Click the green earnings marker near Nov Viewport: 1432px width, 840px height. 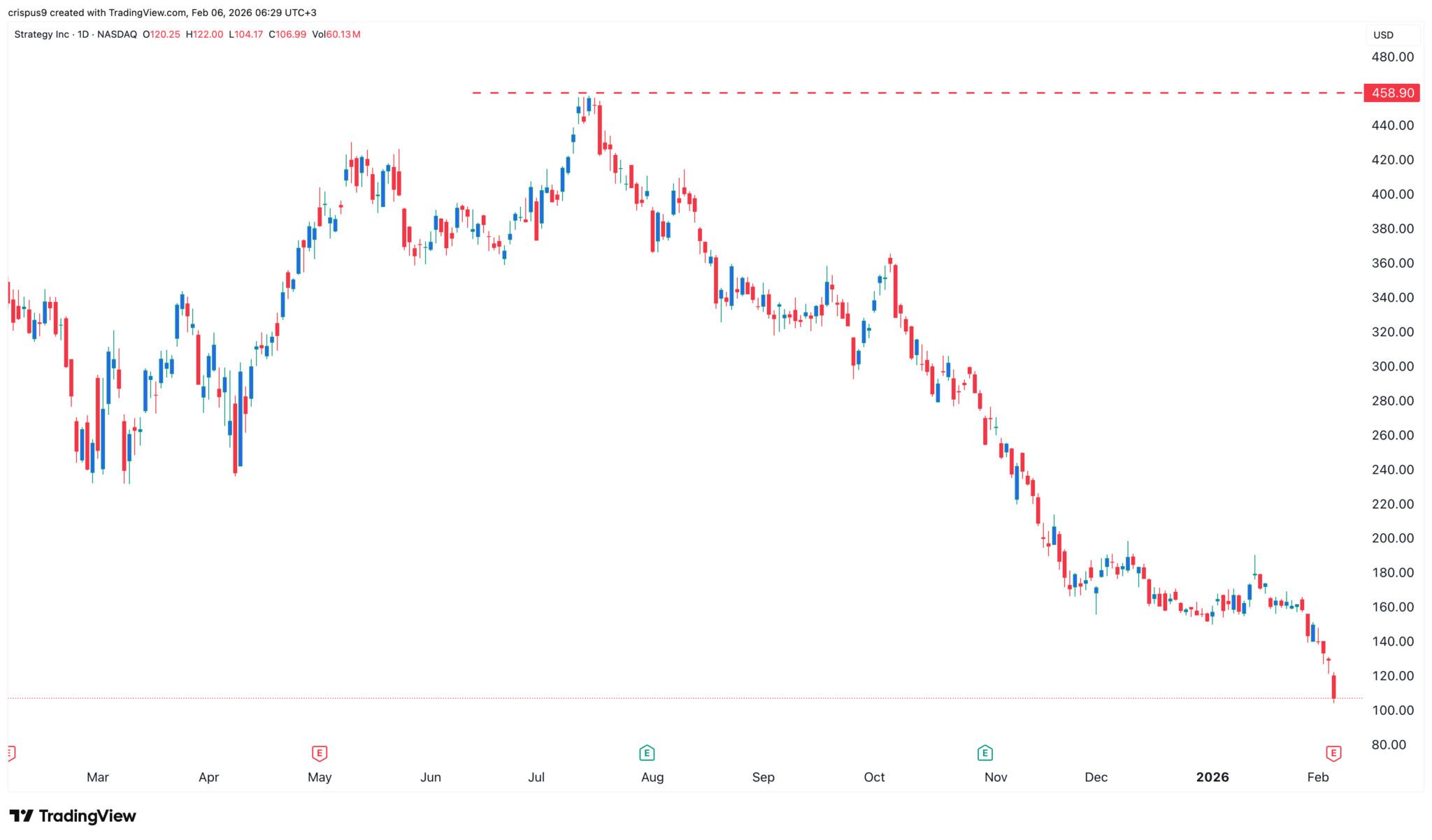coord(984,753)
